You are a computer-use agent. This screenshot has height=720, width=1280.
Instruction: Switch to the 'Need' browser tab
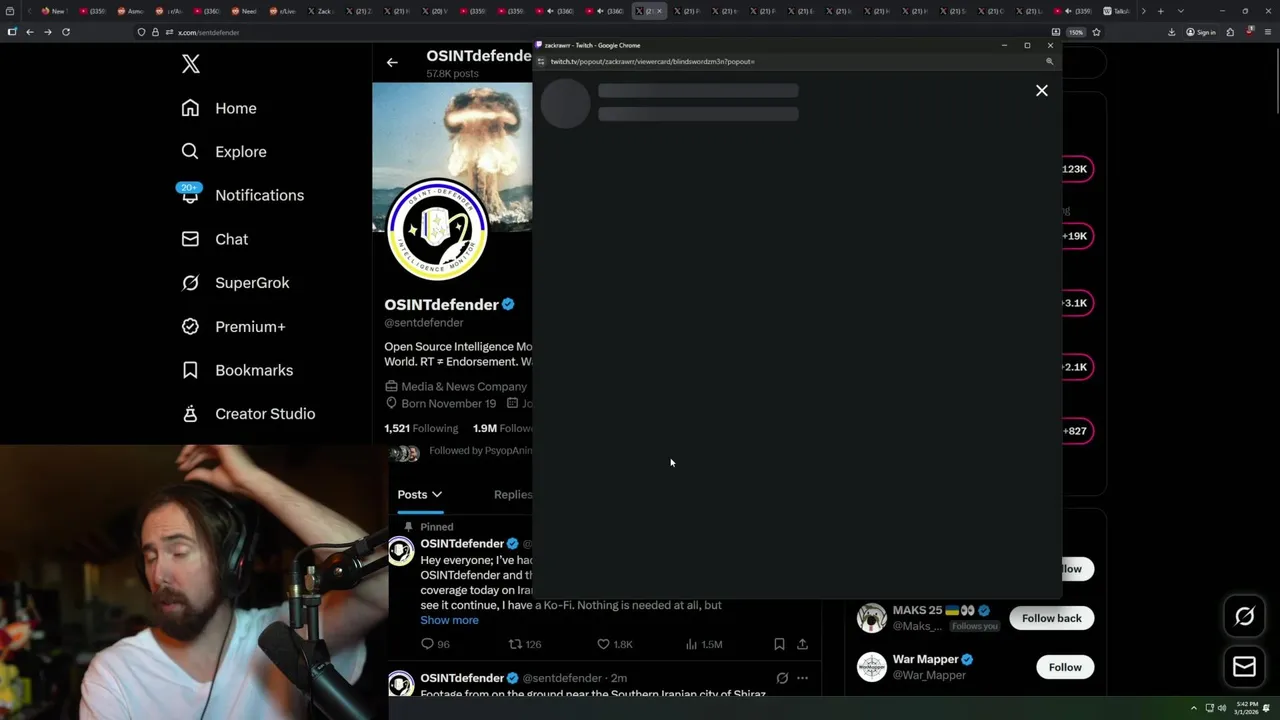pos(244,11)
